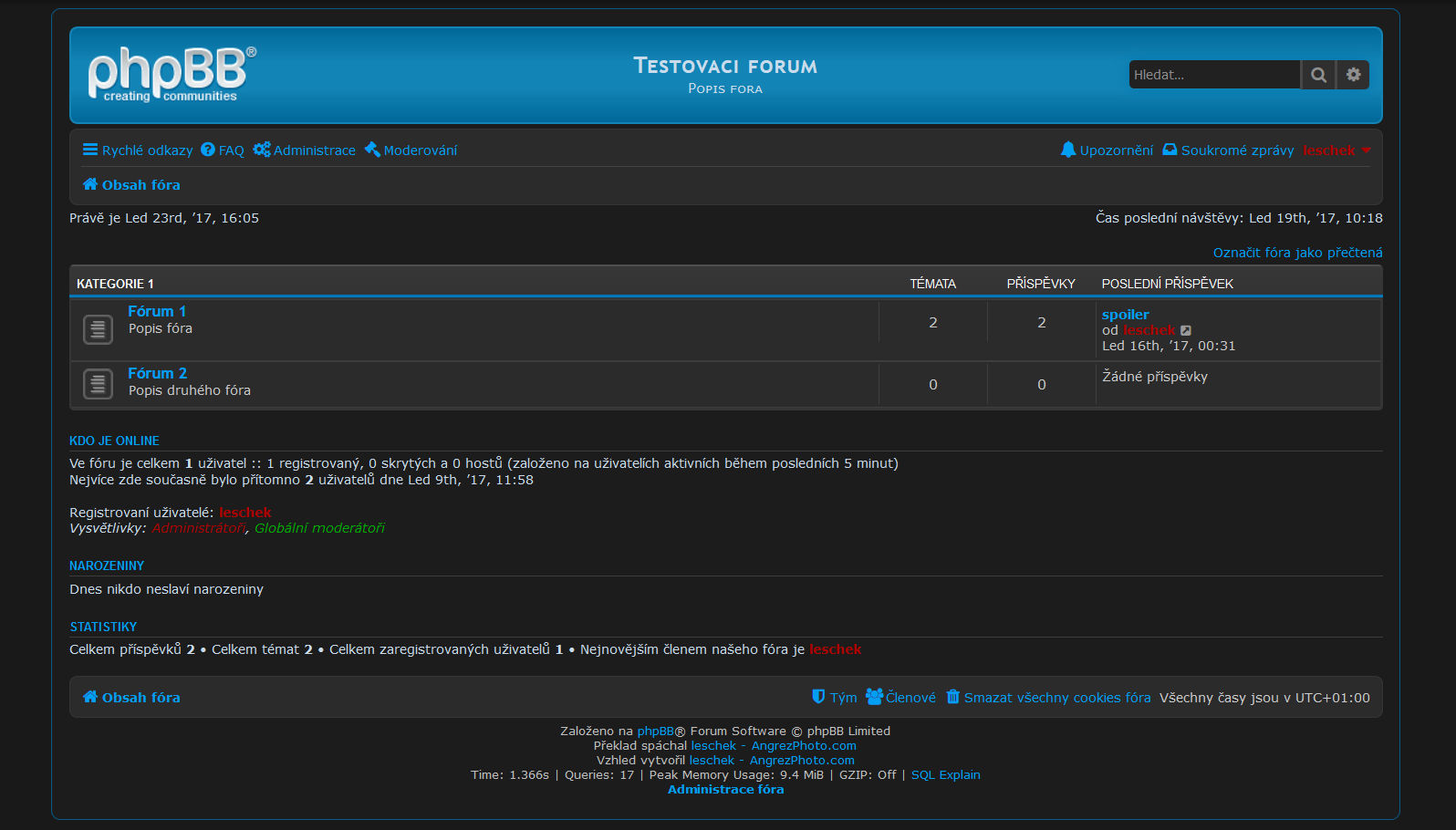Click the SQL Explain link
This screenshot has width=1456, height=830.
coord(945,775)
